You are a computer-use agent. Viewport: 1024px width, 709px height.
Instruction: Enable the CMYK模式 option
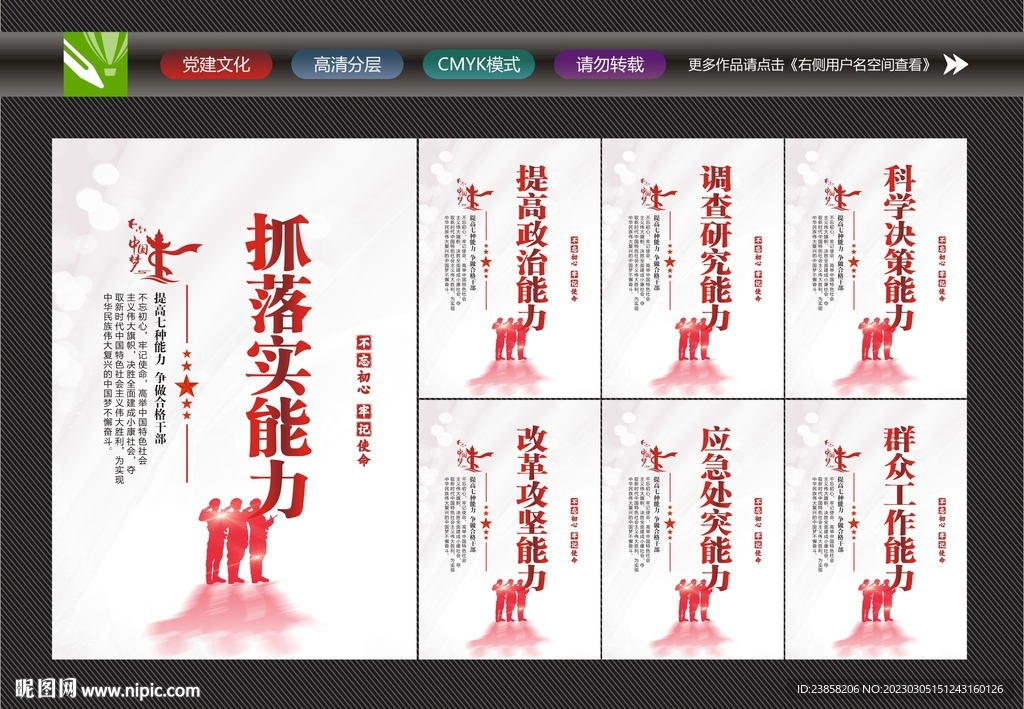pyautogui.click(x=477, y=64)
